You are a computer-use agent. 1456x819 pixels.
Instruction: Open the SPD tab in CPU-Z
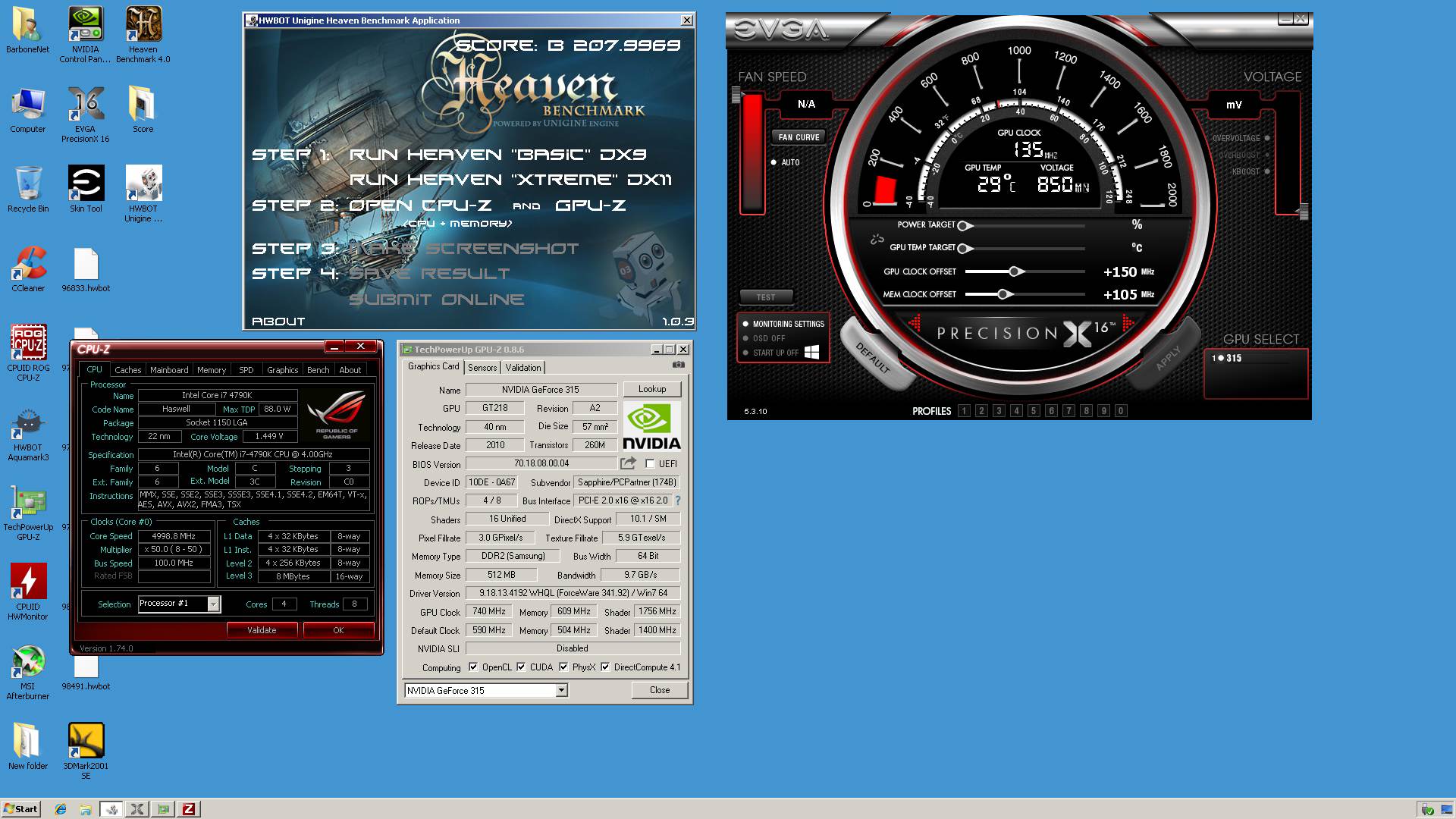246,370
